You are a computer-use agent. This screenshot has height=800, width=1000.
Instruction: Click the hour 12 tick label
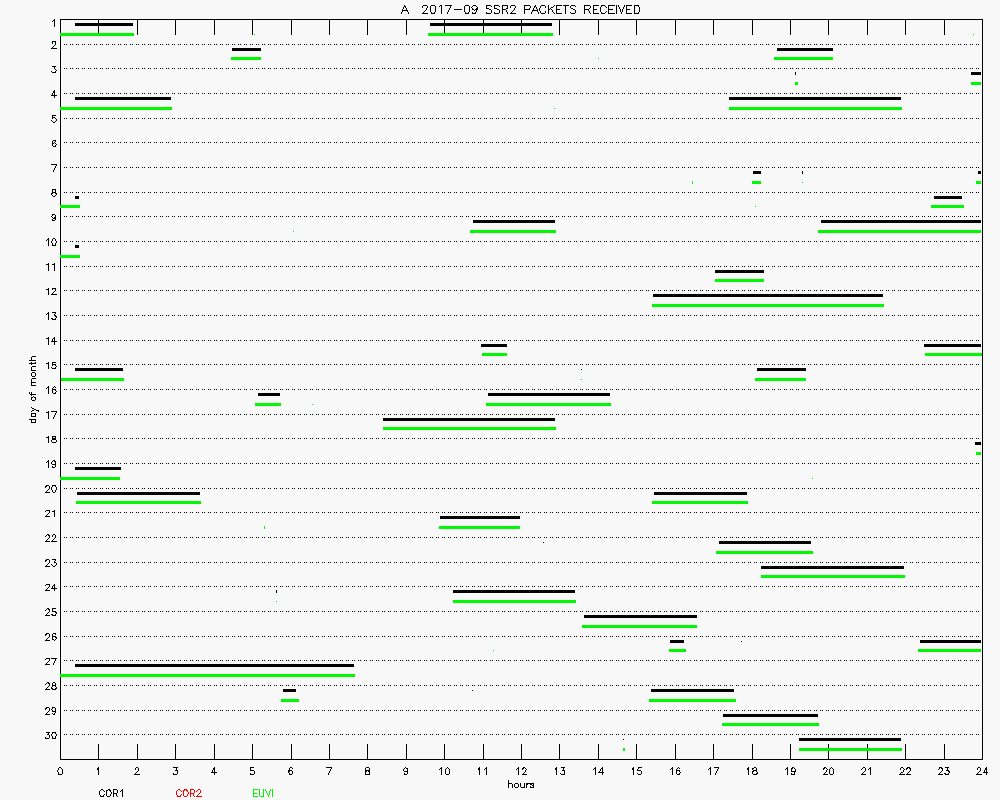coord(520,771)
